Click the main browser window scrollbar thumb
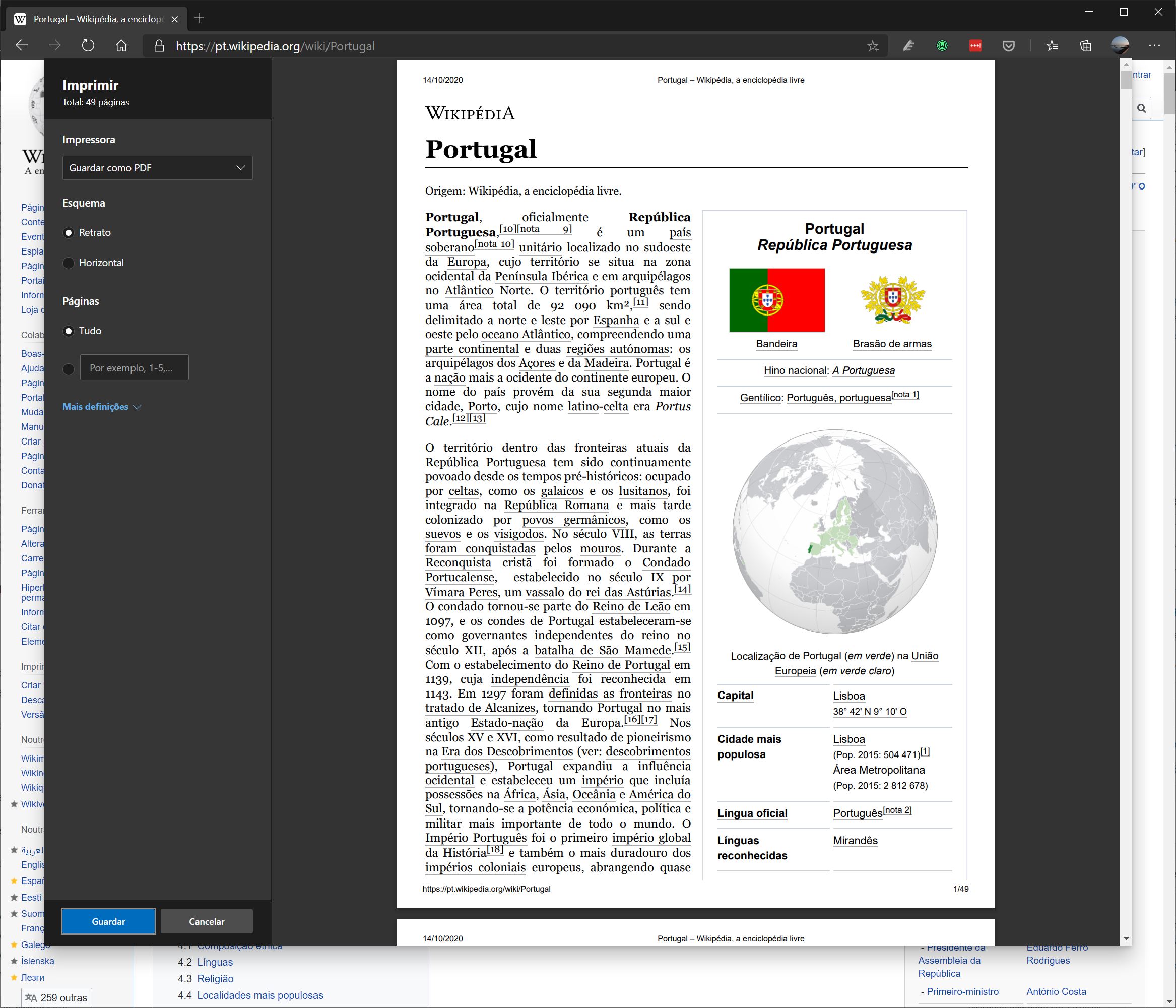This screenshot has width=1176, height=1008. pos(1170,93)
